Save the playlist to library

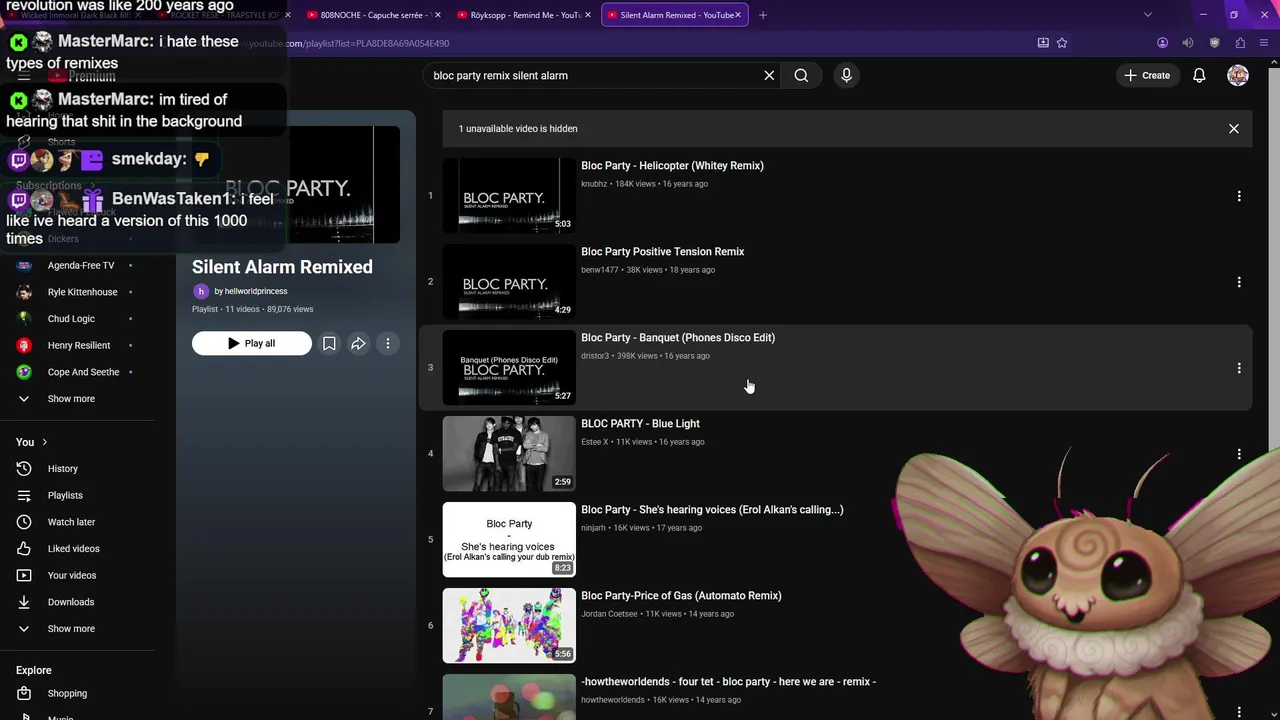[329, 343]
